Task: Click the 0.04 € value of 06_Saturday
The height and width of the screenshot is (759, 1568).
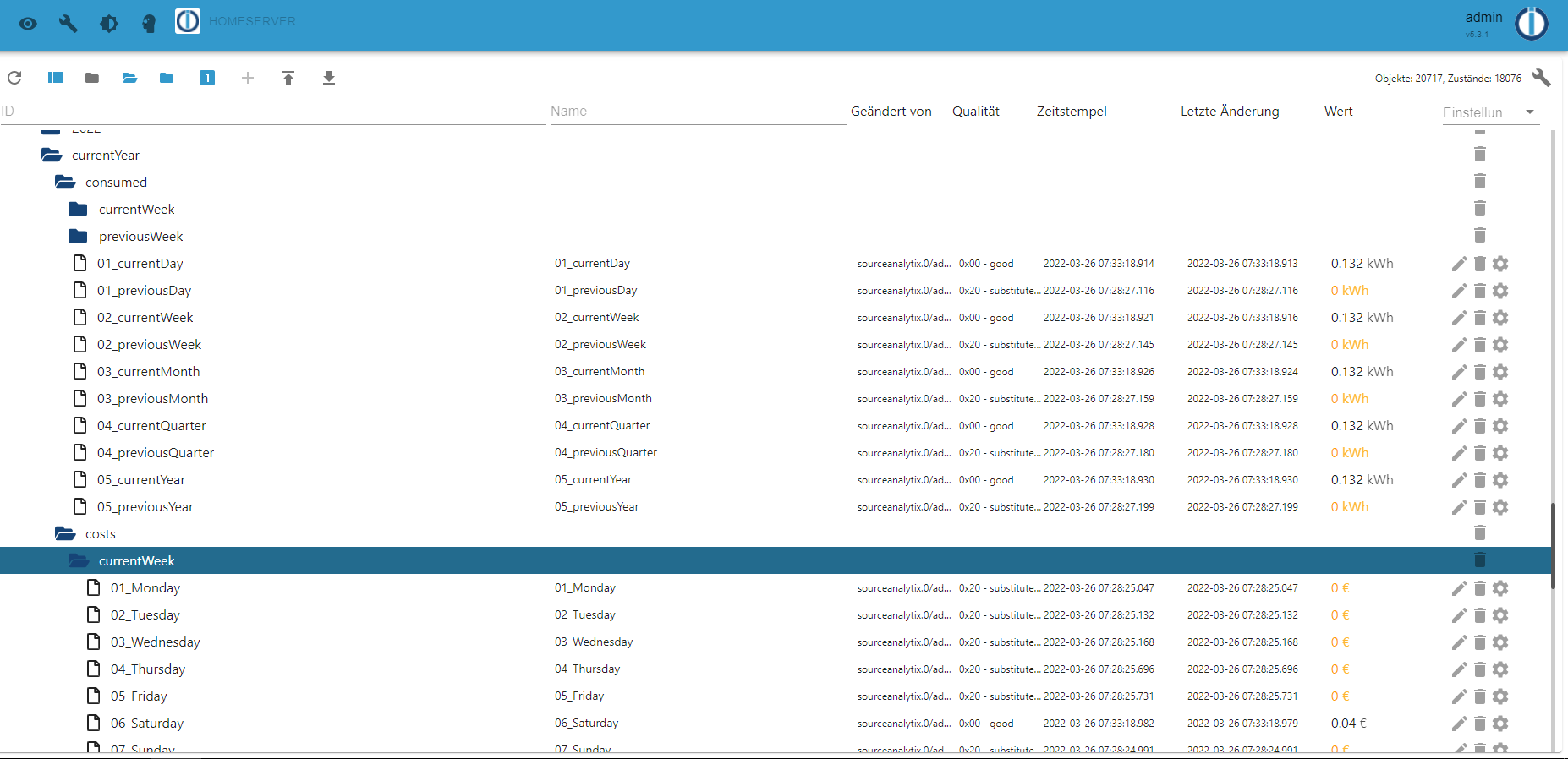Action: pos(1348,724)
